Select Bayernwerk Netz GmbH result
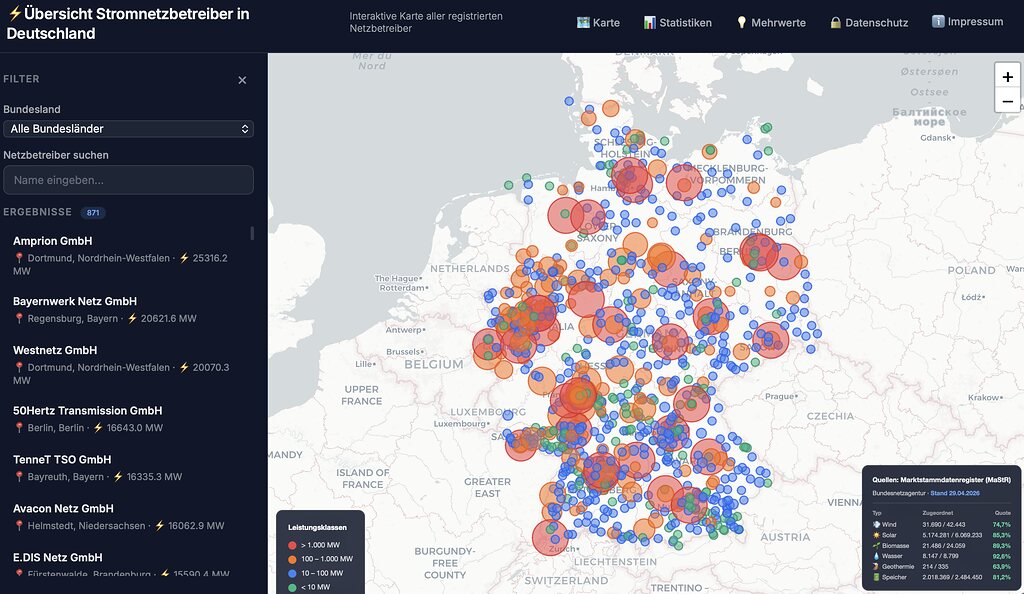Screen dimensions: 1024x594 coord(127,309)
